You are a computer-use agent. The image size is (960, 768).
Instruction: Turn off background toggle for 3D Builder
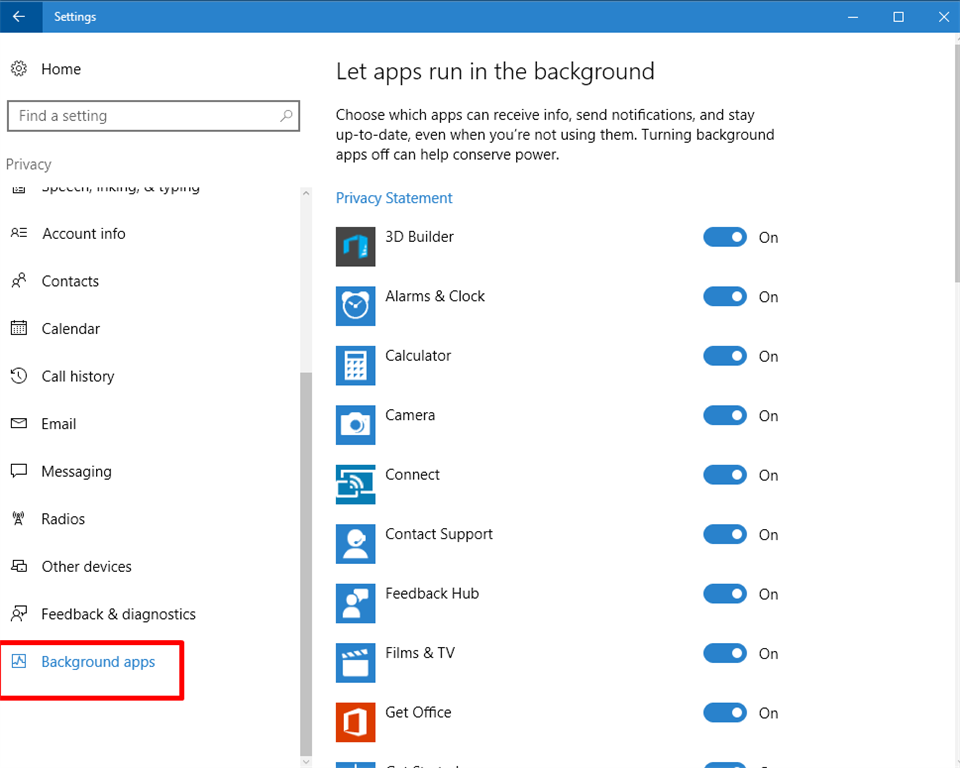coord(724,237)
